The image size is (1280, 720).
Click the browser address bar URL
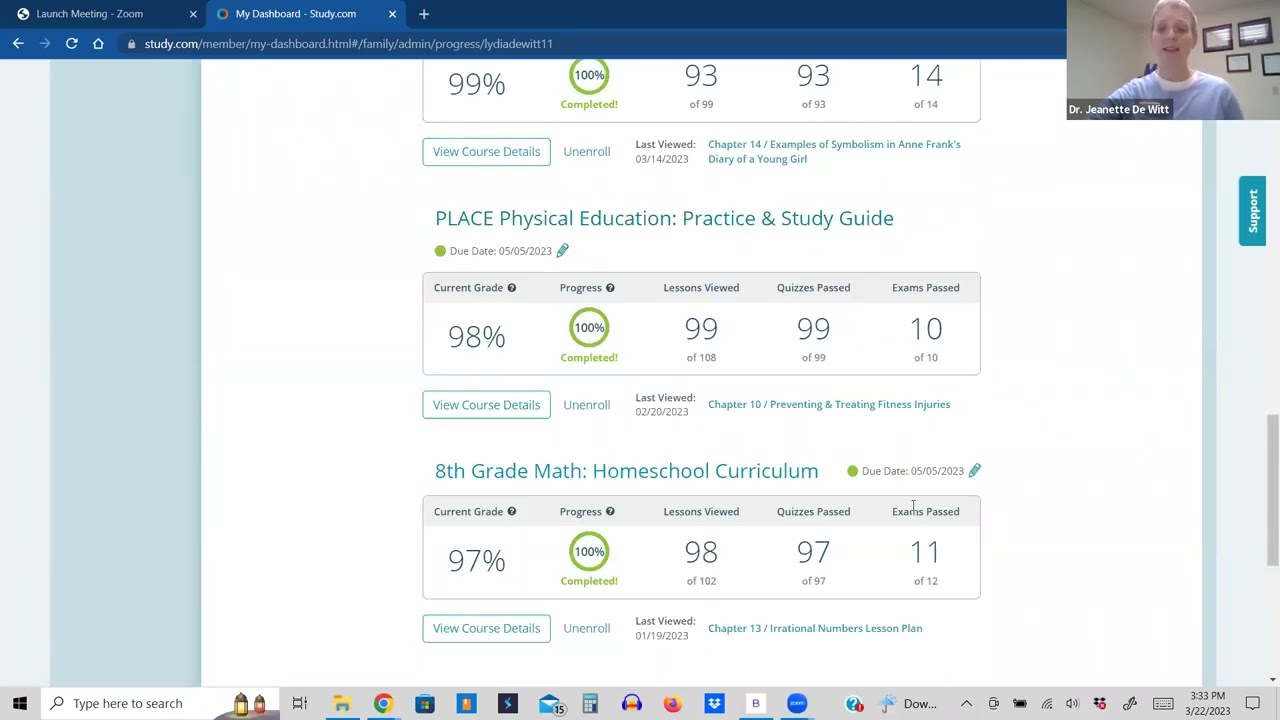click(x=348, y=44)
